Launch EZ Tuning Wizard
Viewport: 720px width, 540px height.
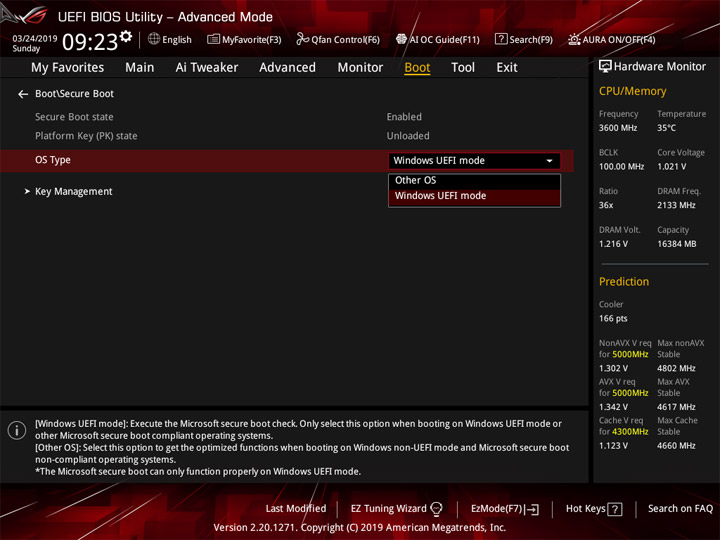pyautogui.click(x=388, y=509)
